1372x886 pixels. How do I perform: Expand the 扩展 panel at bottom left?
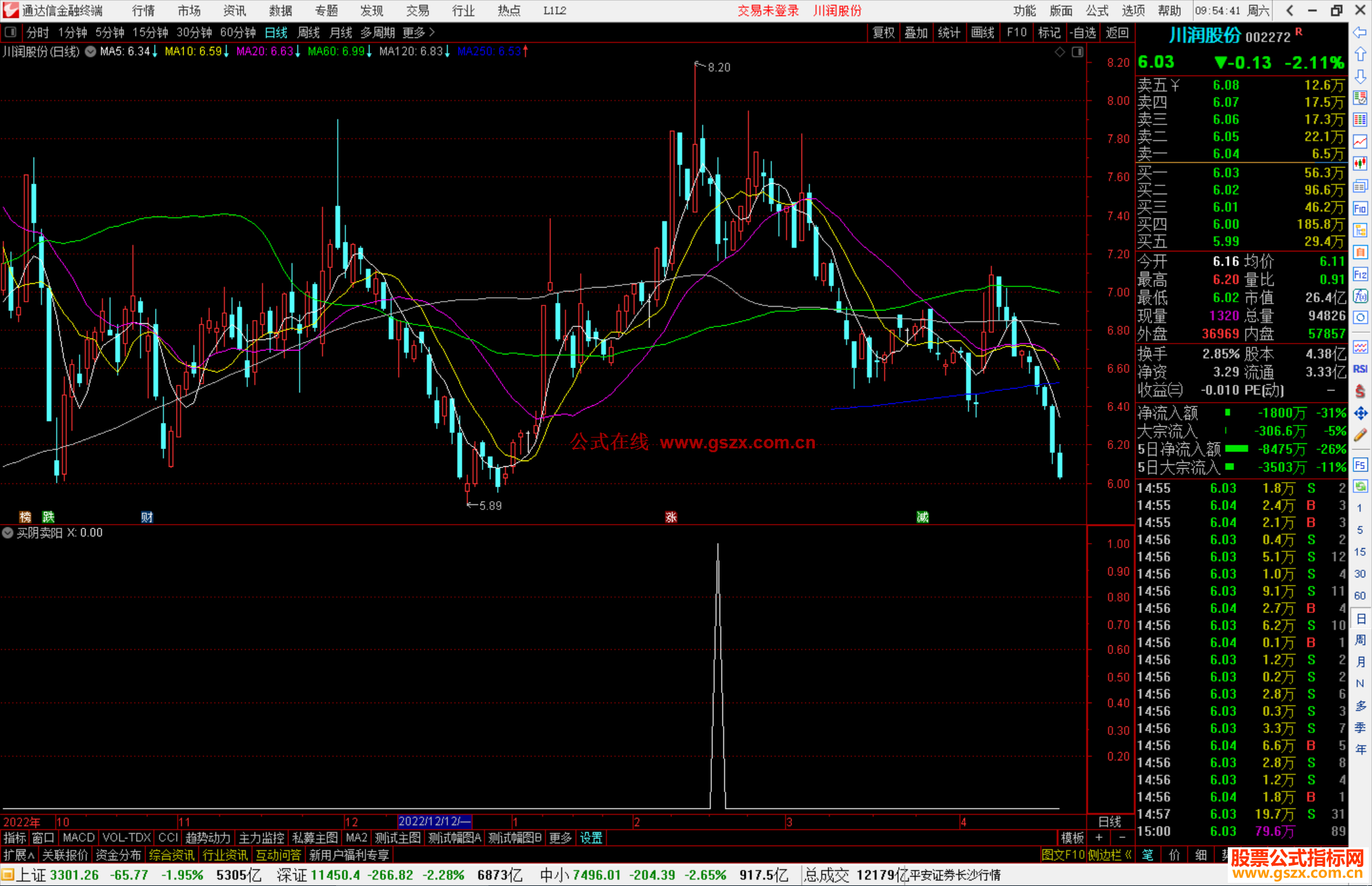tap(19, 855)
